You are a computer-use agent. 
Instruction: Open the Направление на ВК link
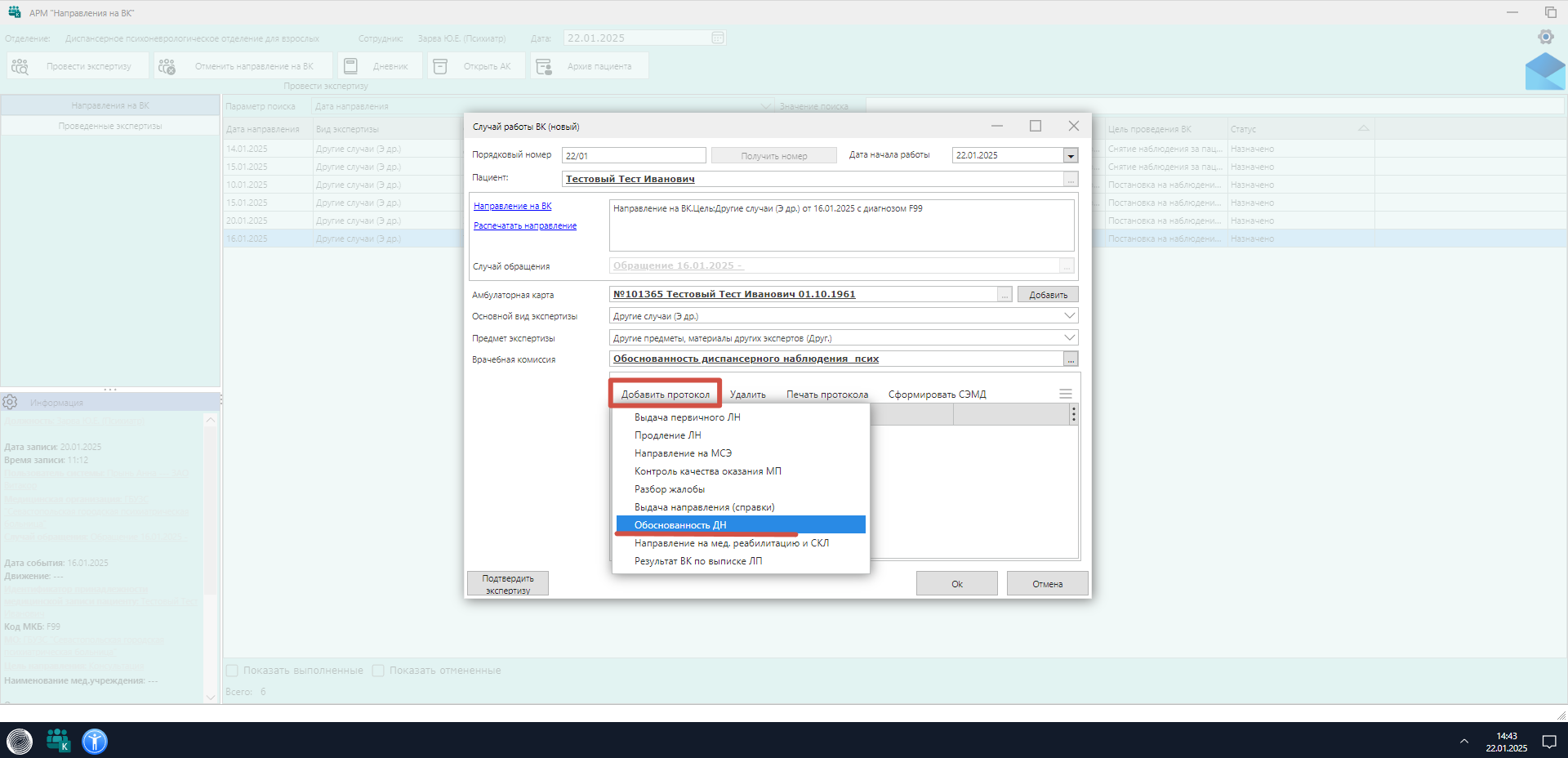point(513,206)
